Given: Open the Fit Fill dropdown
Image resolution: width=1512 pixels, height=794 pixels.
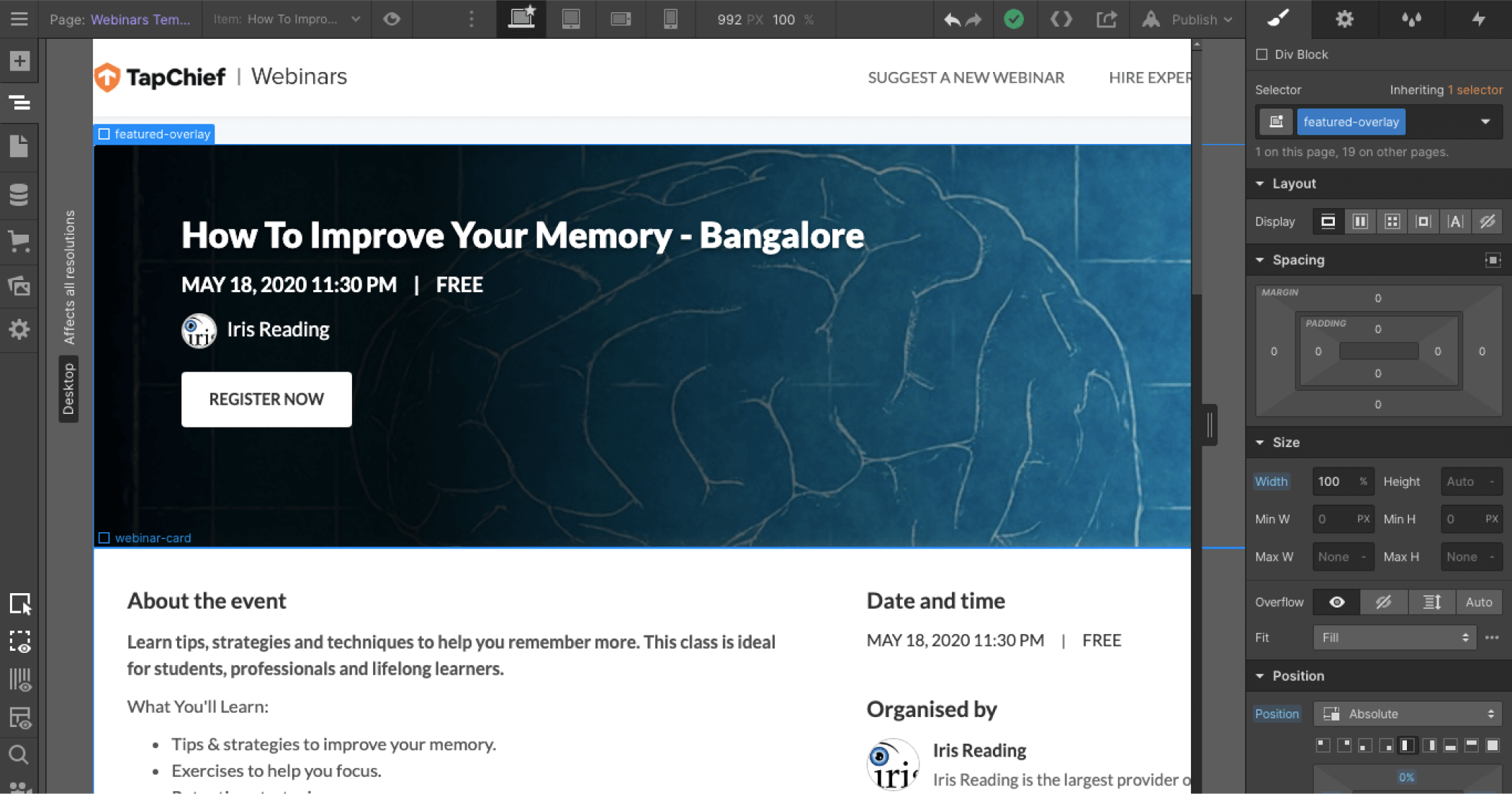Looking at the screenshot, I should (x=1395, y=638).
